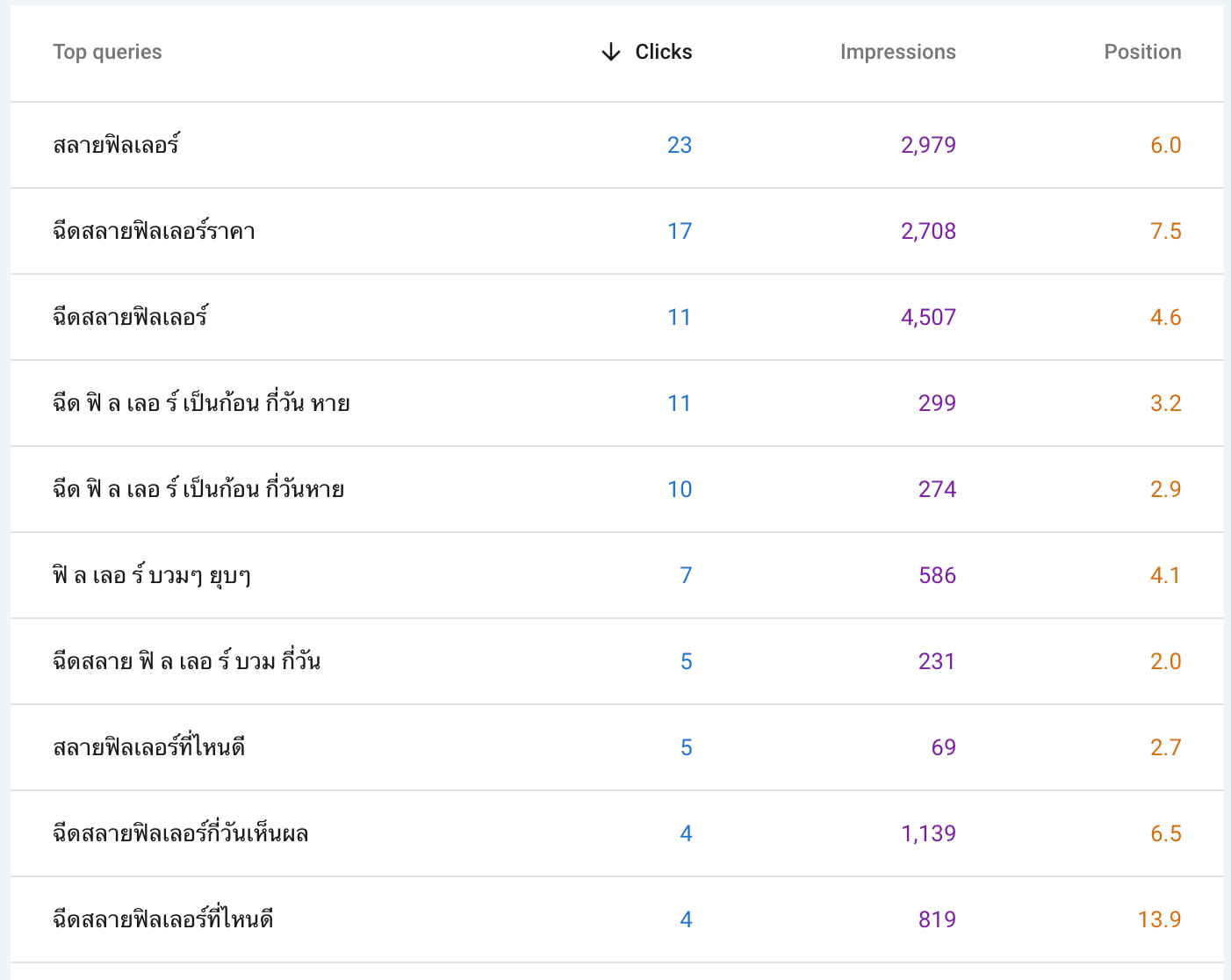Sort queries by the Position column header
This screenshot has height=980, width=1231.
pyautogui.click(x=1142, y=52)
